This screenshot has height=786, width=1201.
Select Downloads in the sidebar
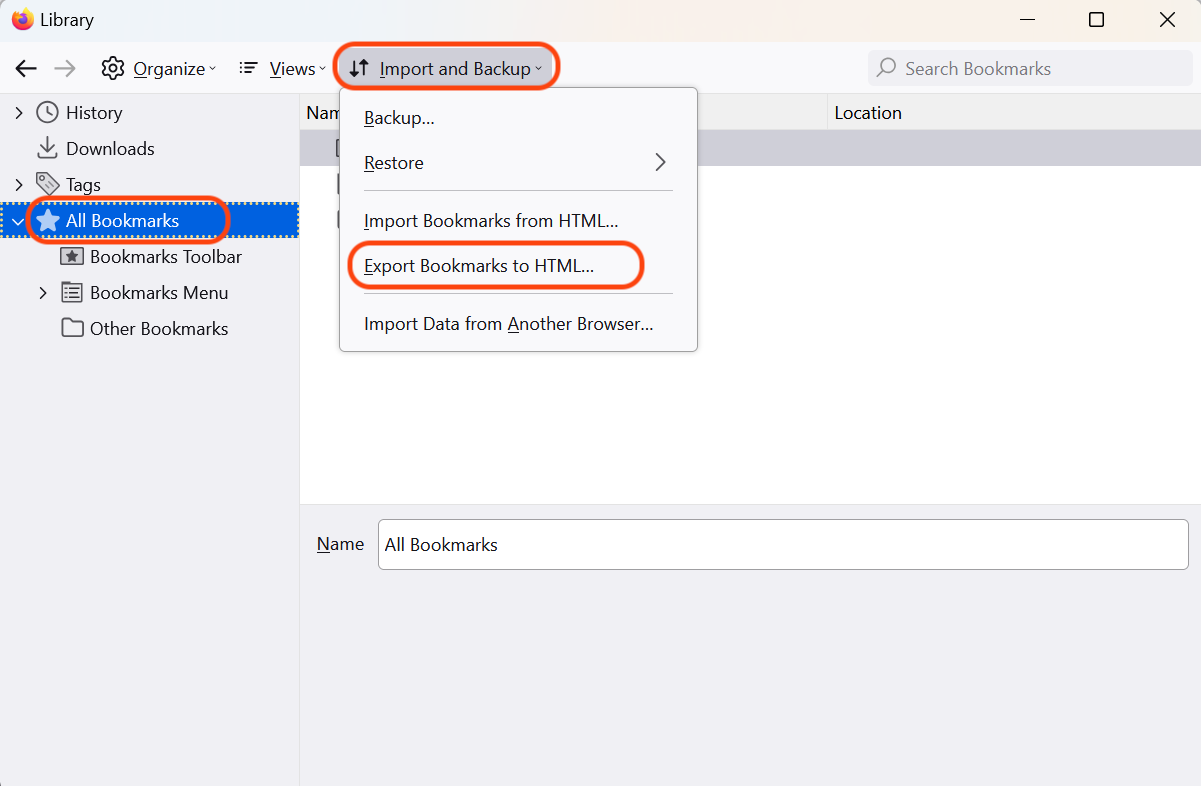point(110,149)
